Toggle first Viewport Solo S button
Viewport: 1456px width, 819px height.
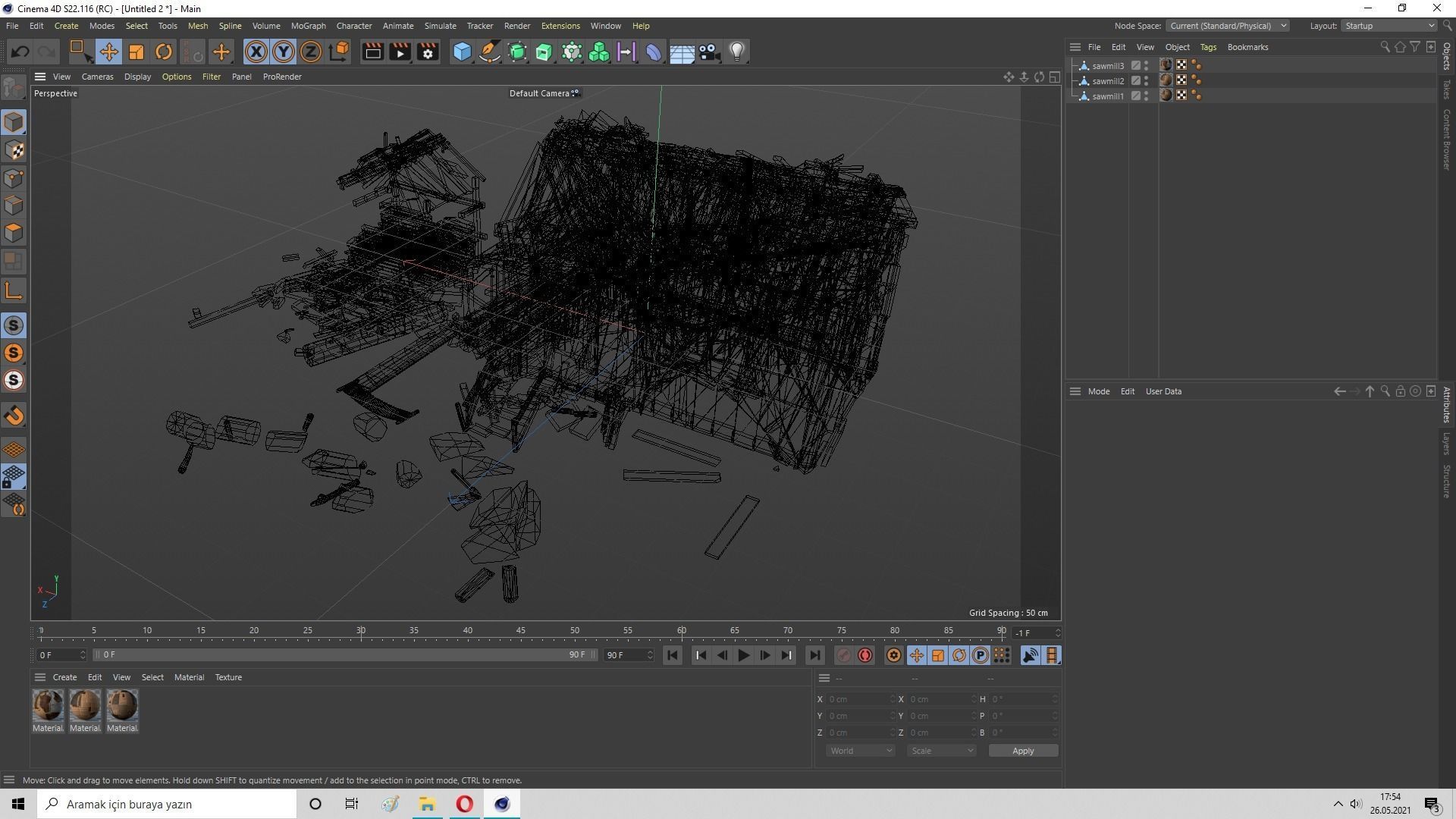[x=14, y=325]
